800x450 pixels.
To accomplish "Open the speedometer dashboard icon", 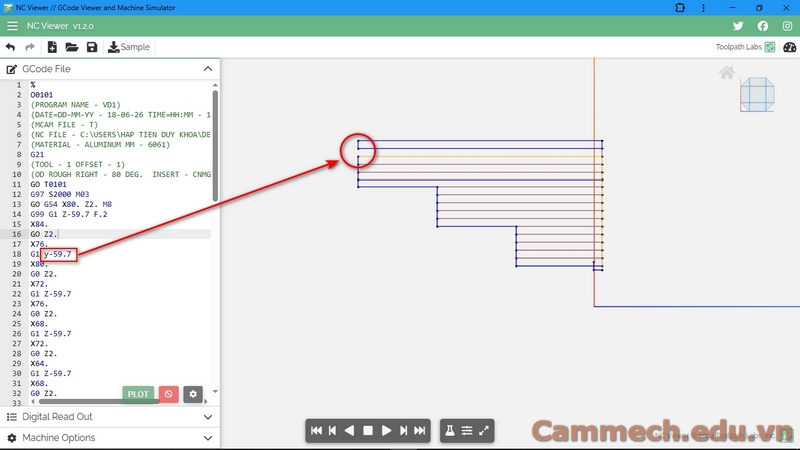I will (789, 47).
